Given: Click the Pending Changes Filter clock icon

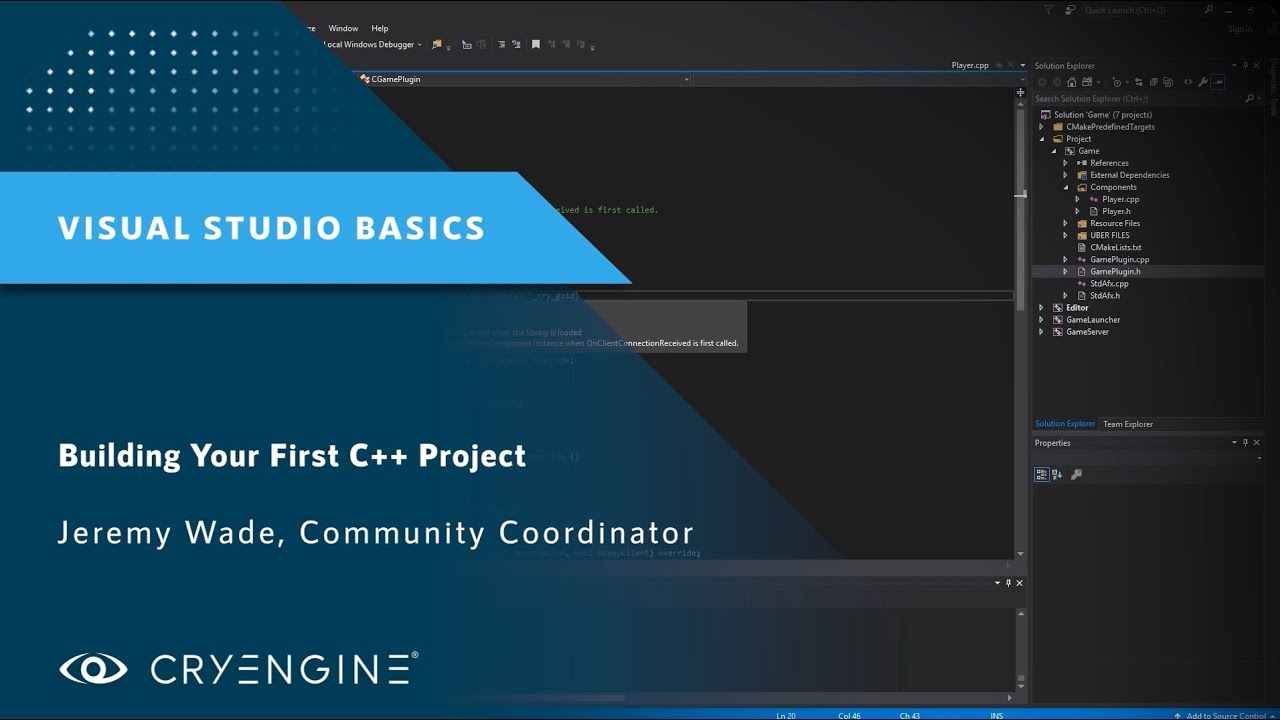Looking at the screenshot, I should coord(1117,82).
